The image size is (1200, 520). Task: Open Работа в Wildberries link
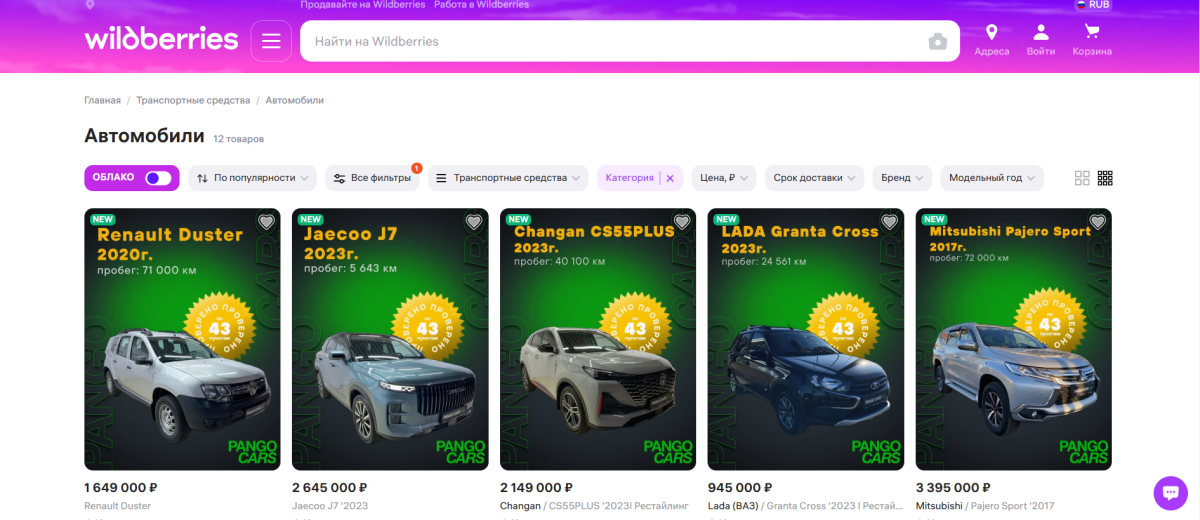(x=481, y=5)
